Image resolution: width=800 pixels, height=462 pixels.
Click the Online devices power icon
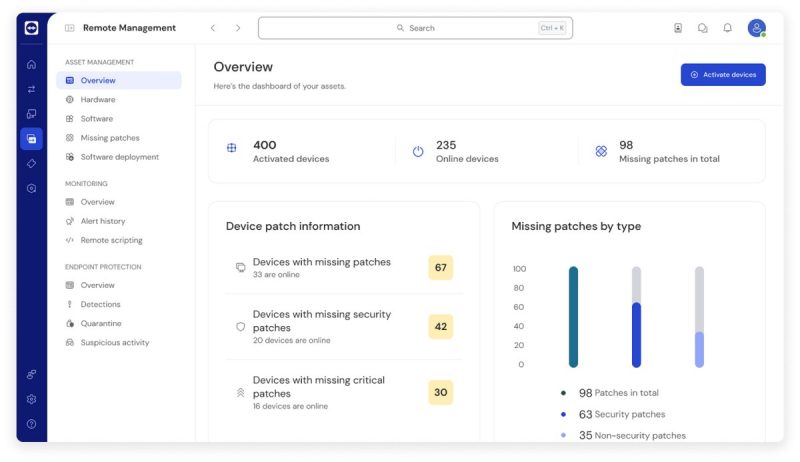[x=418, y=151]
